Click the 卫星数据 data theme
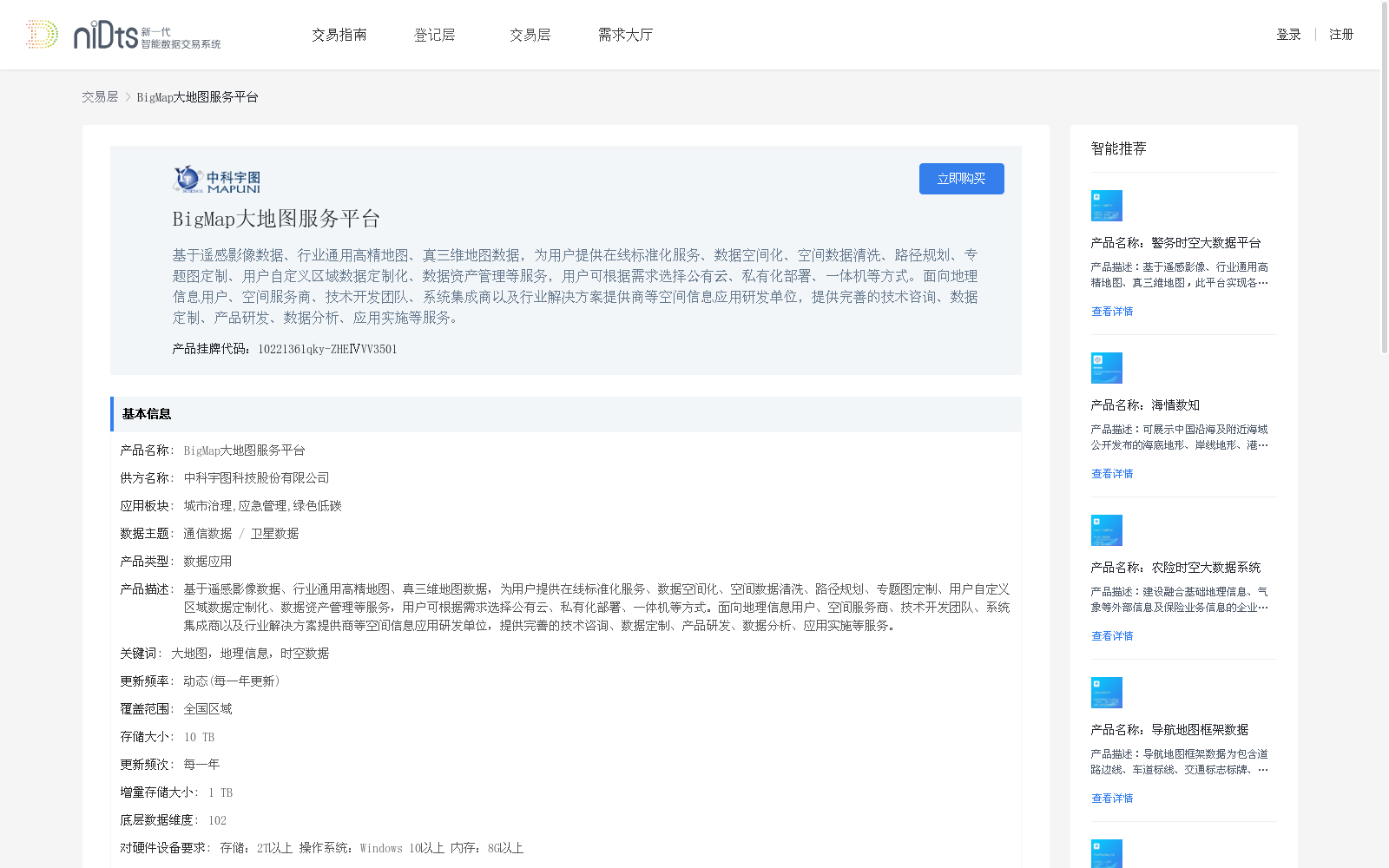The width and height of the screenshot is (1389, 868). coord(274,534)
